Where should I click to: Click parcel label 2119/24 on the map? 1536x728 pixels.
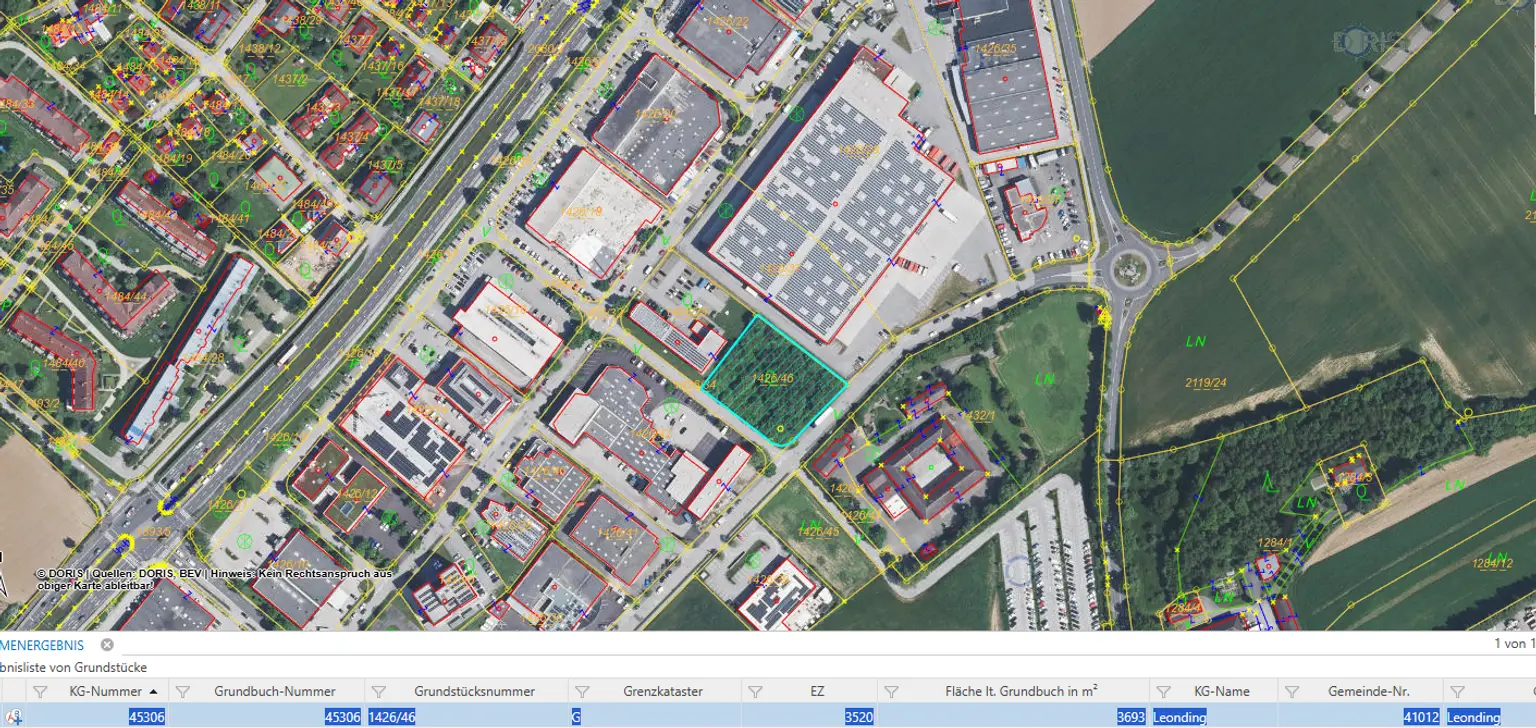(x=1207, y=382)
